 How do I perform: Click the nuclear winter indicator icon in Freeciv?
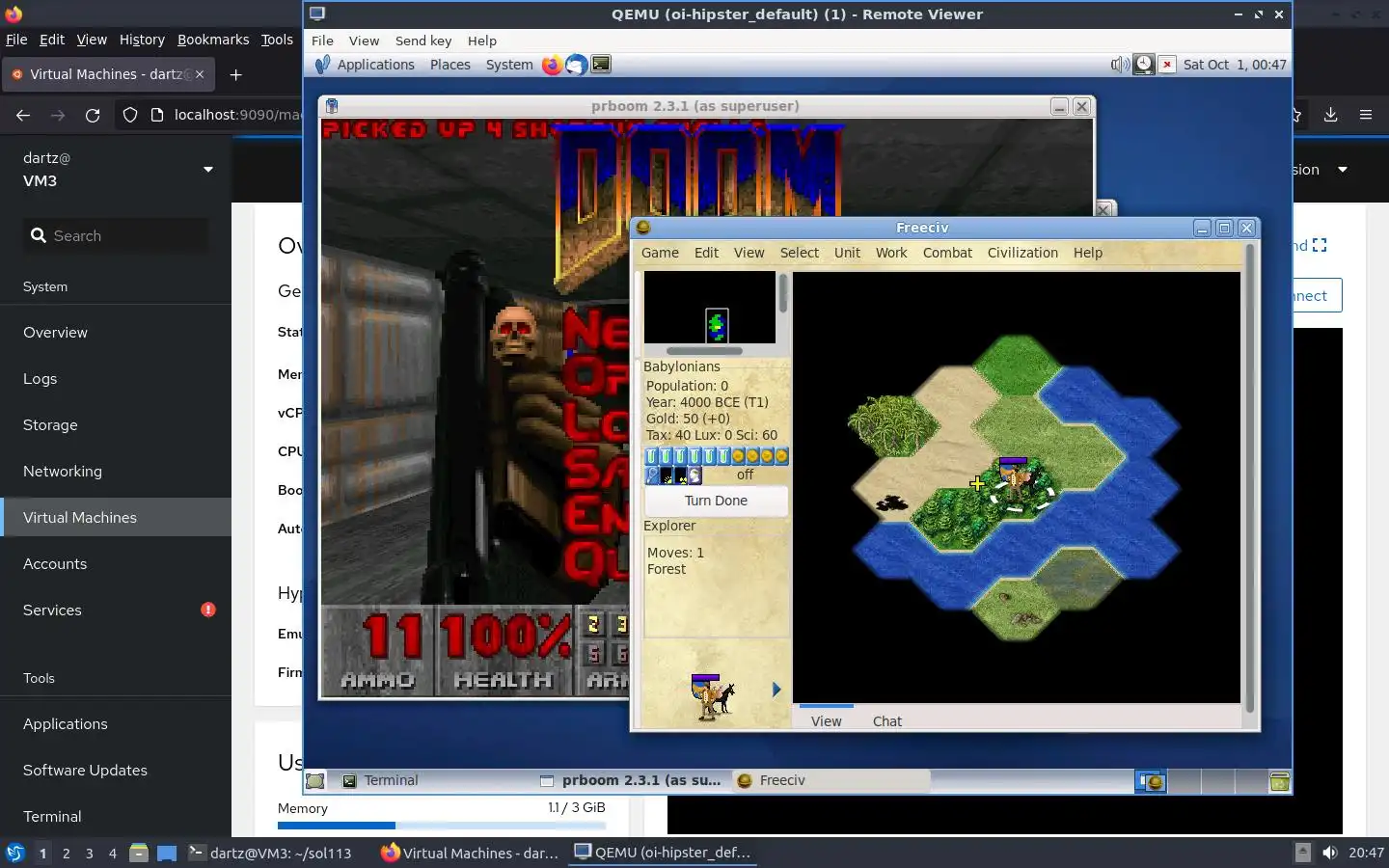coord(680,475)
